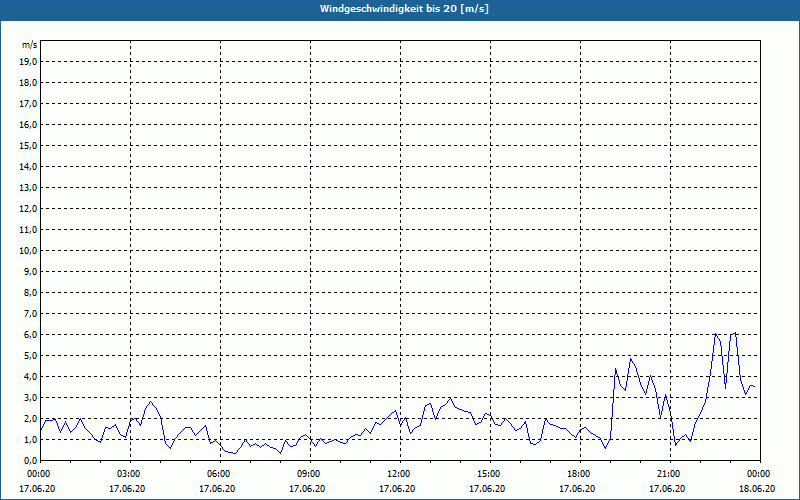
Task: Select the 8,0 y-axis label
Action: [x=31, y=293]
